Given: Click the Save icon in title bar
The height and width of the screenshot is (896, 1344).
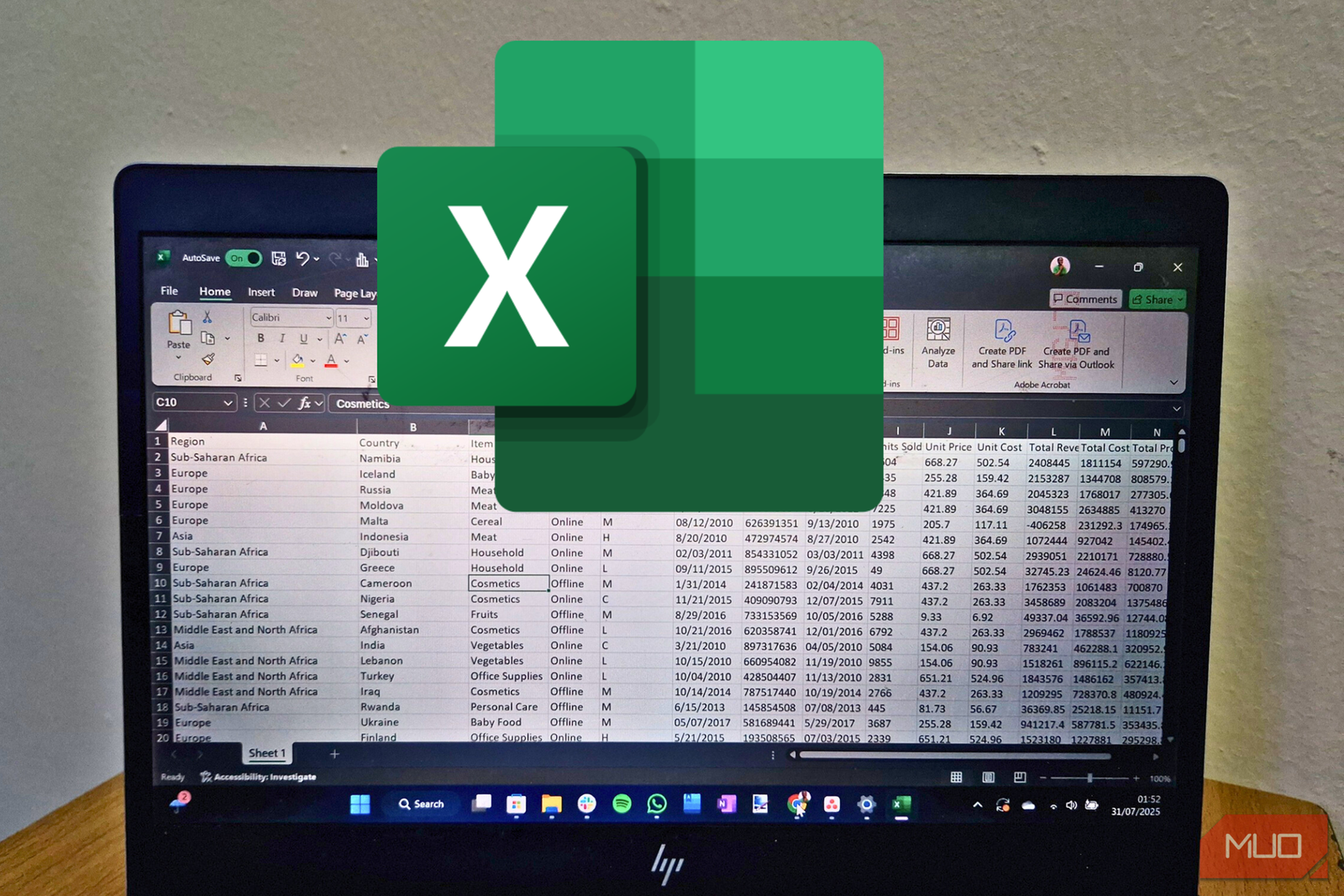Looking at the screenshot, I should click(279, 259).
